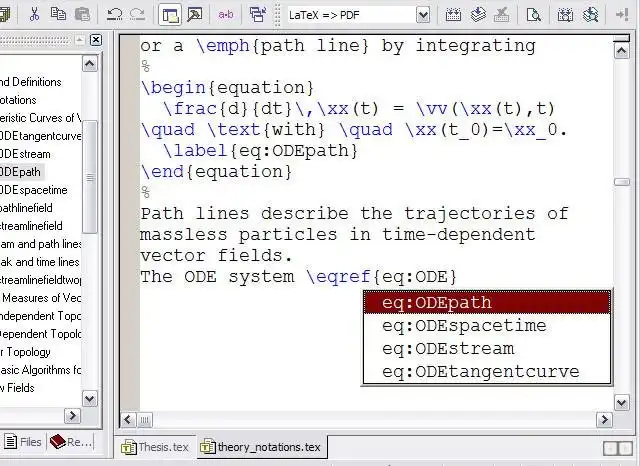Toggle the navigator pane view button

pyautogui.click(x=170, y=15)
